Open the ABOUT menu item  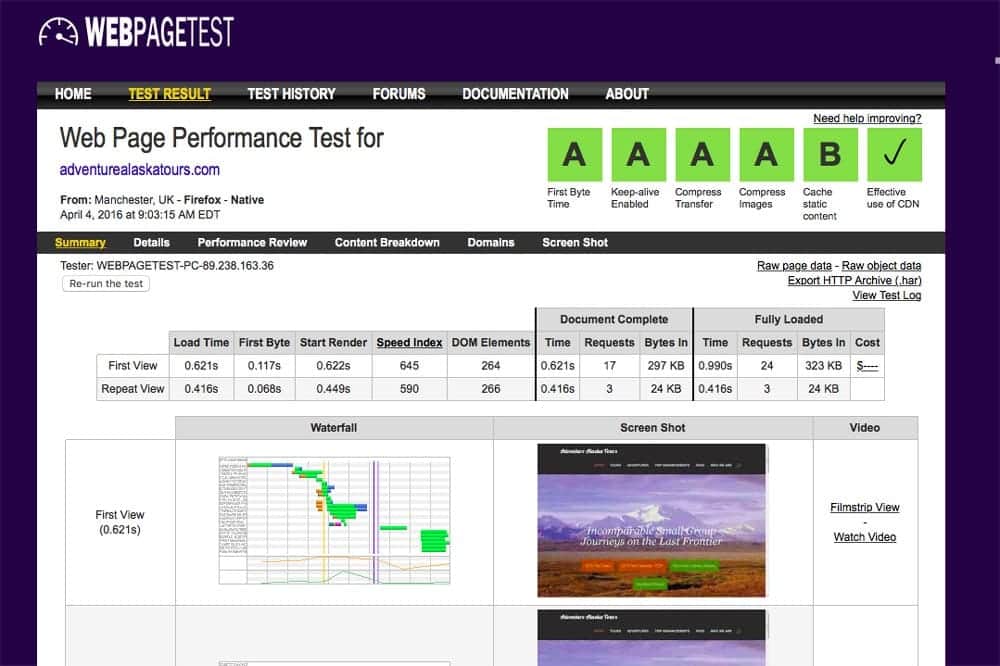627,94
